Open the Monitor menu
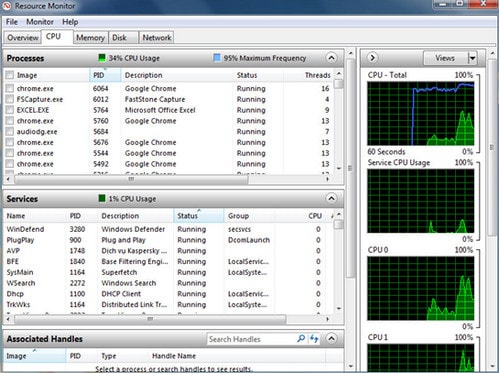The width and height of the screenshot is (499, 373). coord(40,22)
